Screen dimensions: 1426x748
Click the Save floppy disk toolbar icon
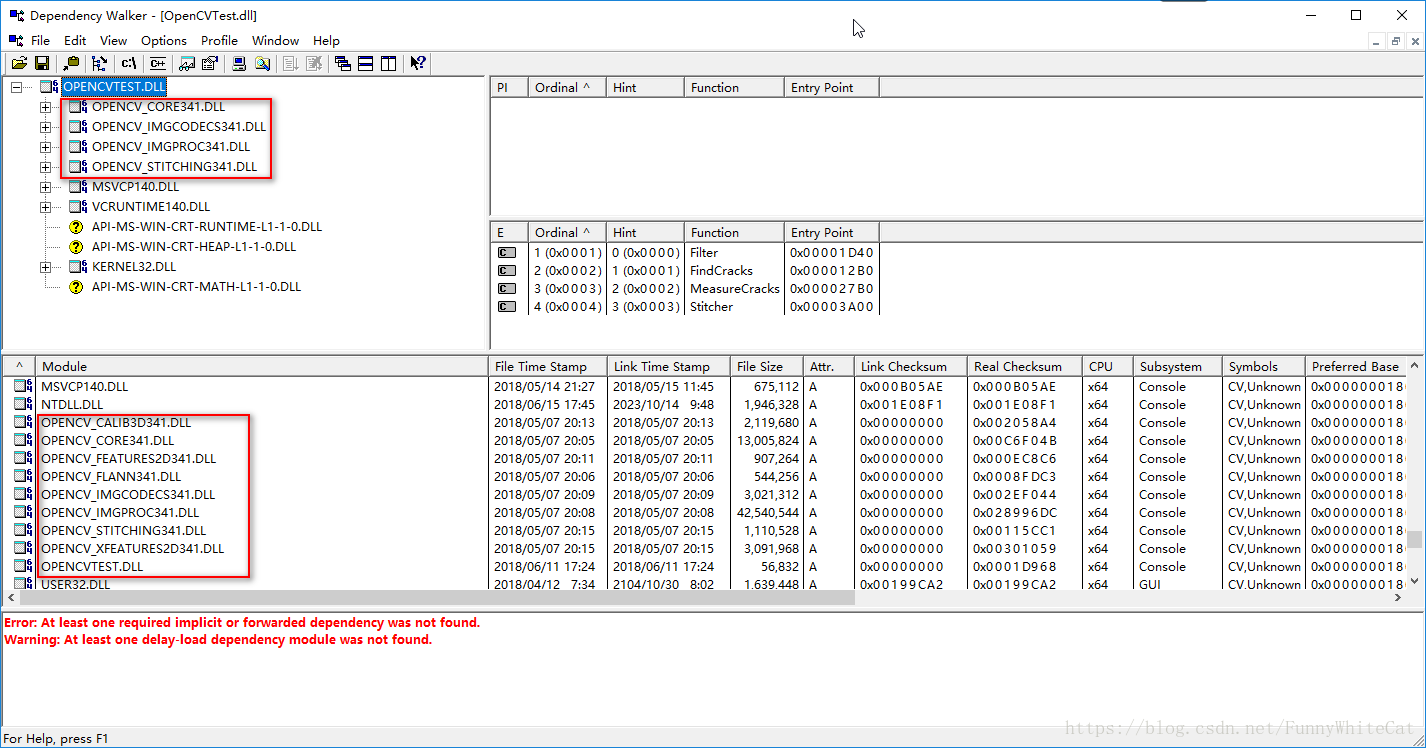[x=42, y=63]
